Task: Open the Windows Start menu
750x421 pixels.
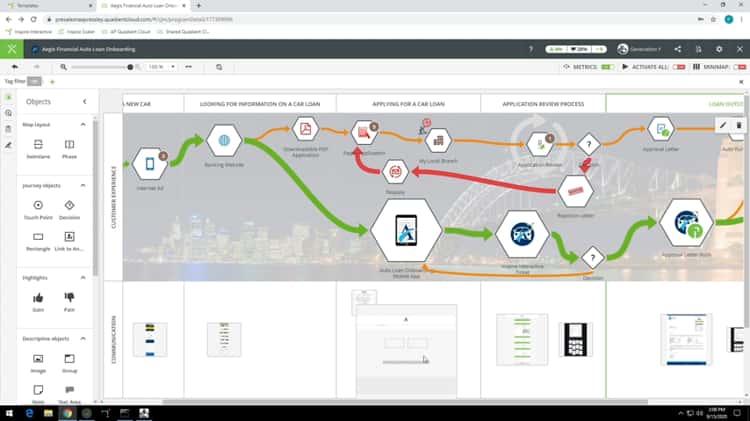Action: coord(9,413)
